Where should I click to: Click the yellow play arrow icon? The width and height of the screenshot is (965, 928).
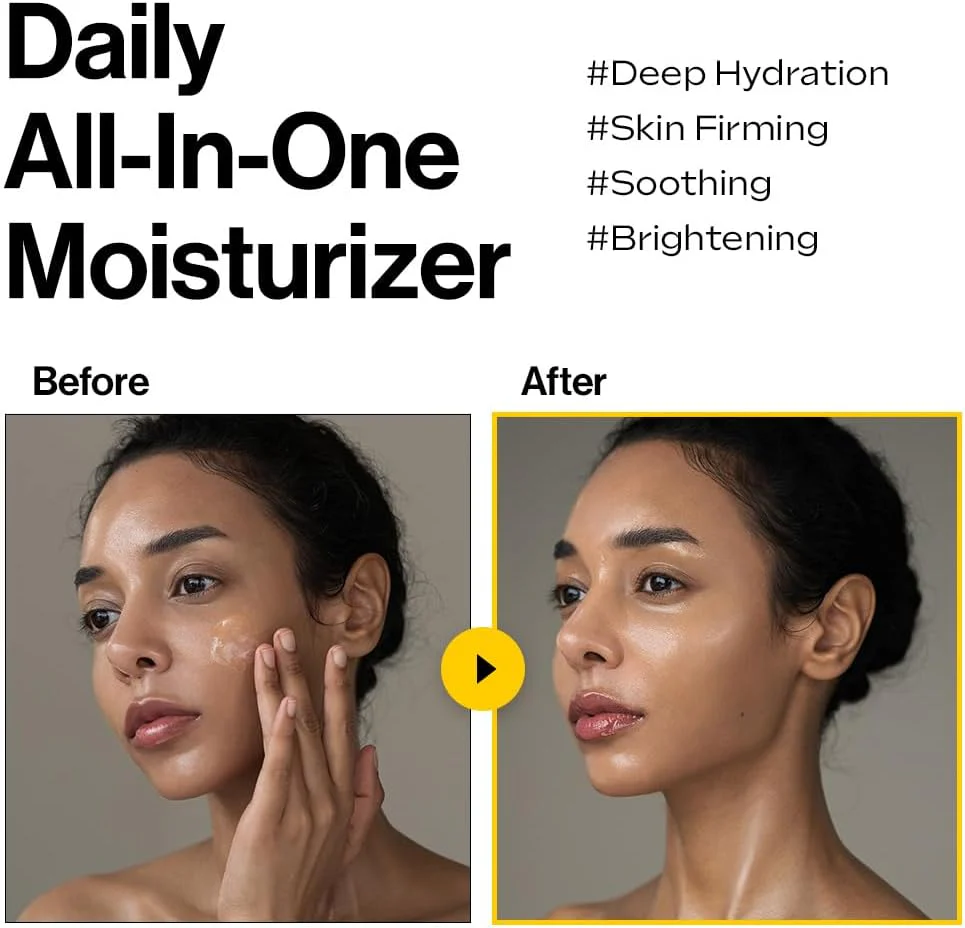483,669
